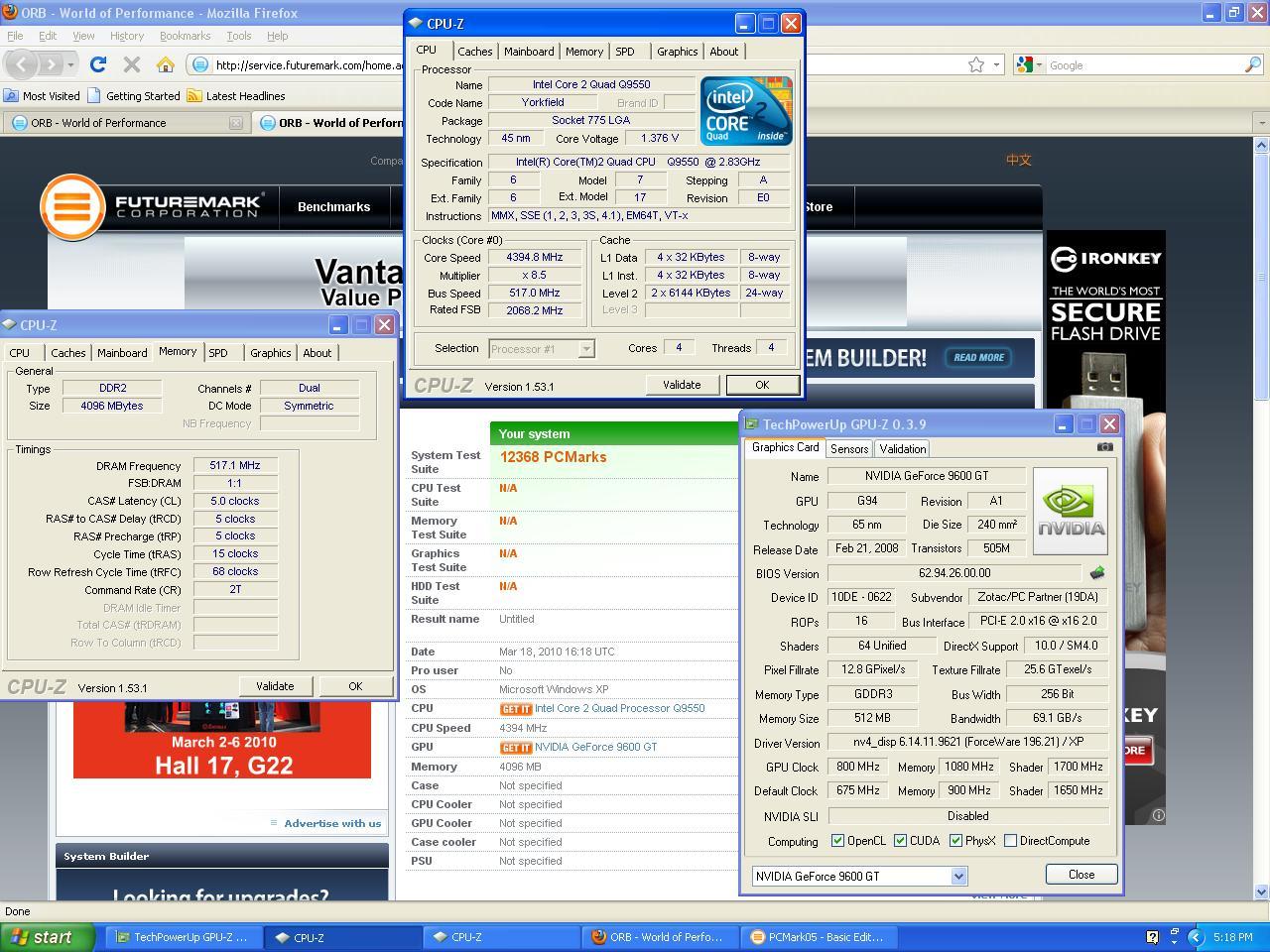This screenshot has height=952, width=1270.
Task: Toggle the OpenCL checkbox in GPU-Z
Action: click(x=837, y=841)
